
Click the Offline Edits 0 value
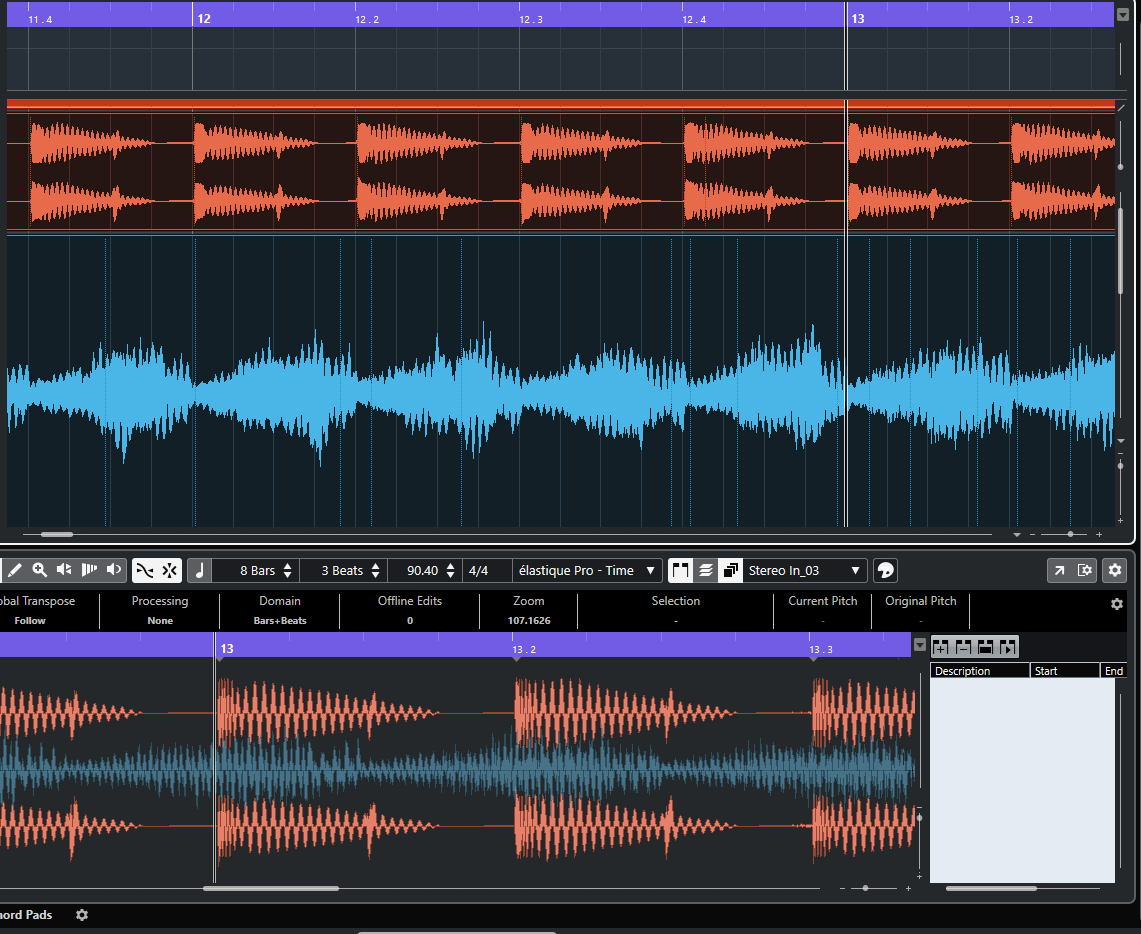(410, 620)
